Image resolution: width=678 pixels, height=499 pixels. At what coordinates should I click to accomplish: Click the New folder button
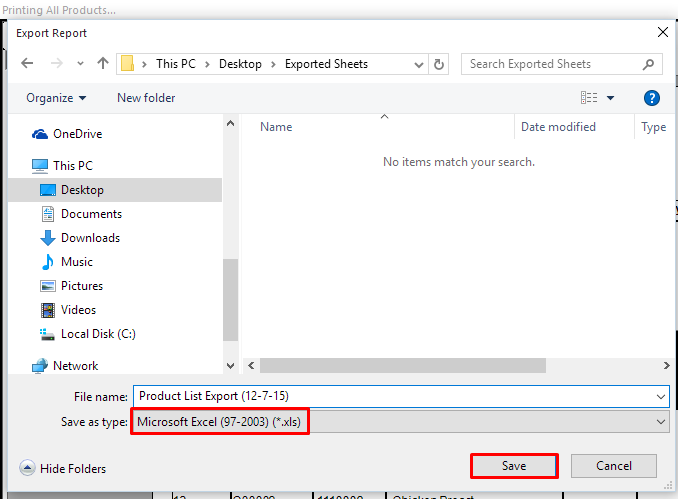[x=146, y=98]
